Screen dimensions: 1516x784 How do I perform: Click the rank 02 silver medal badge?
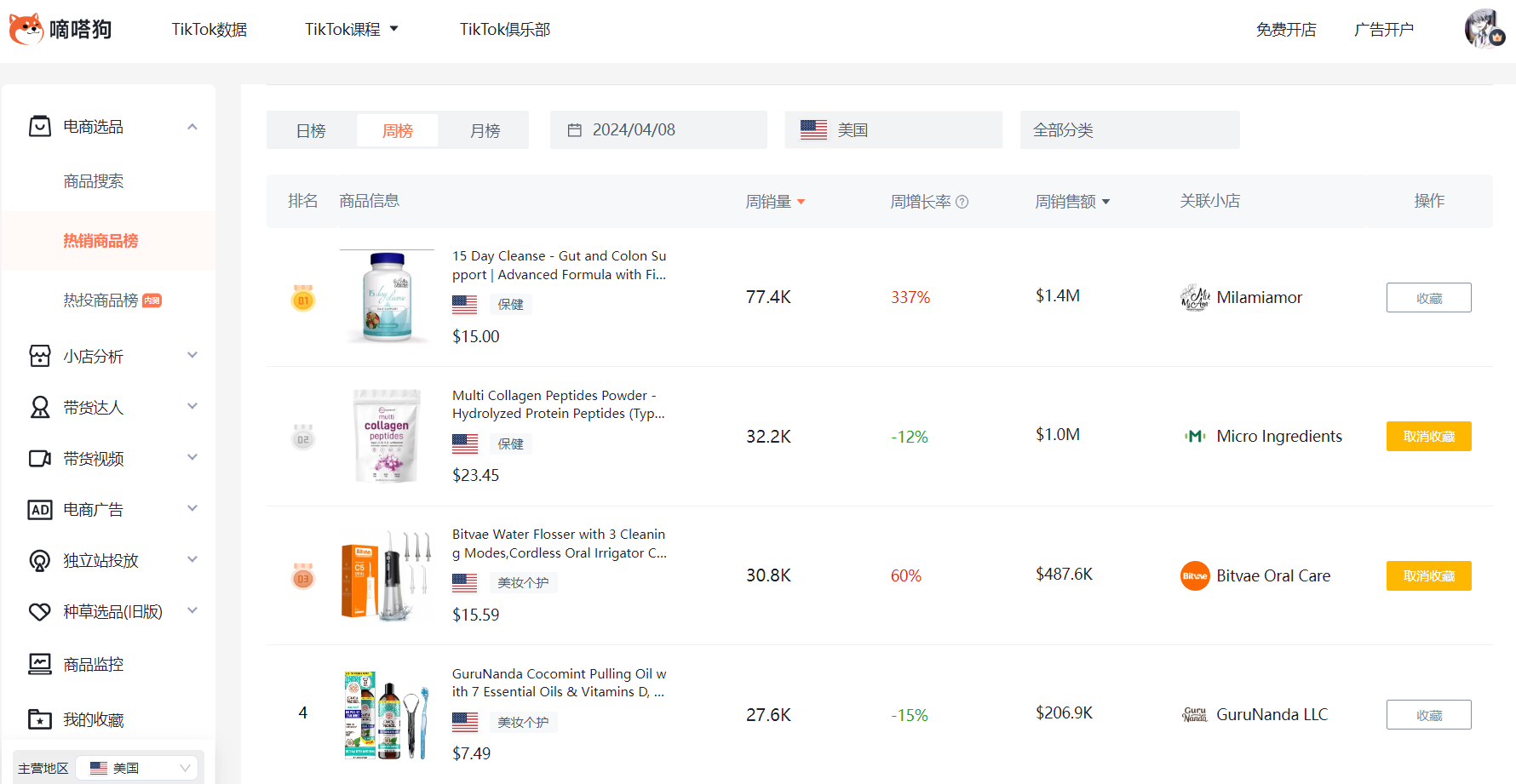coord(302,437)
